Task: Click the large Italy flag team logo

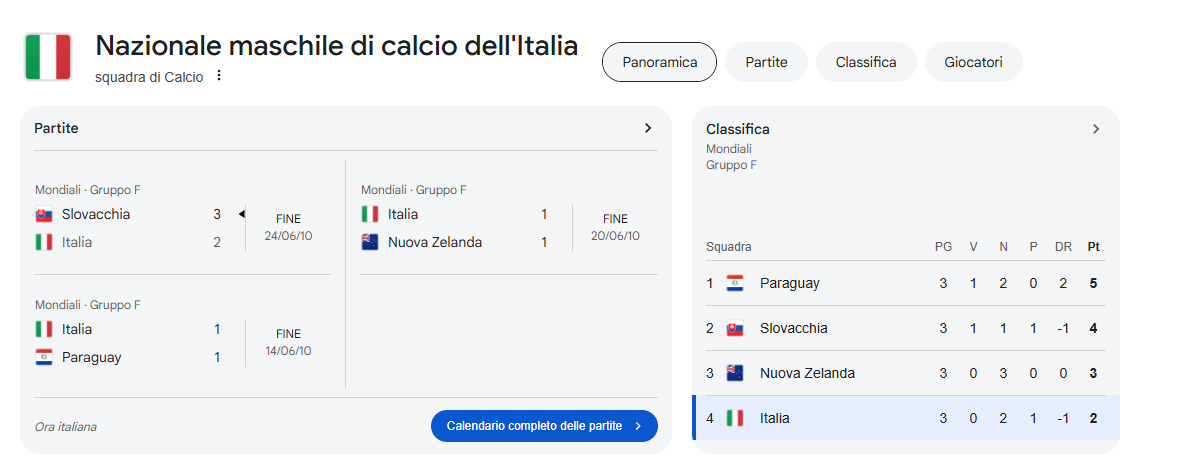Action: pyautogui.click(x=48, y=57)
